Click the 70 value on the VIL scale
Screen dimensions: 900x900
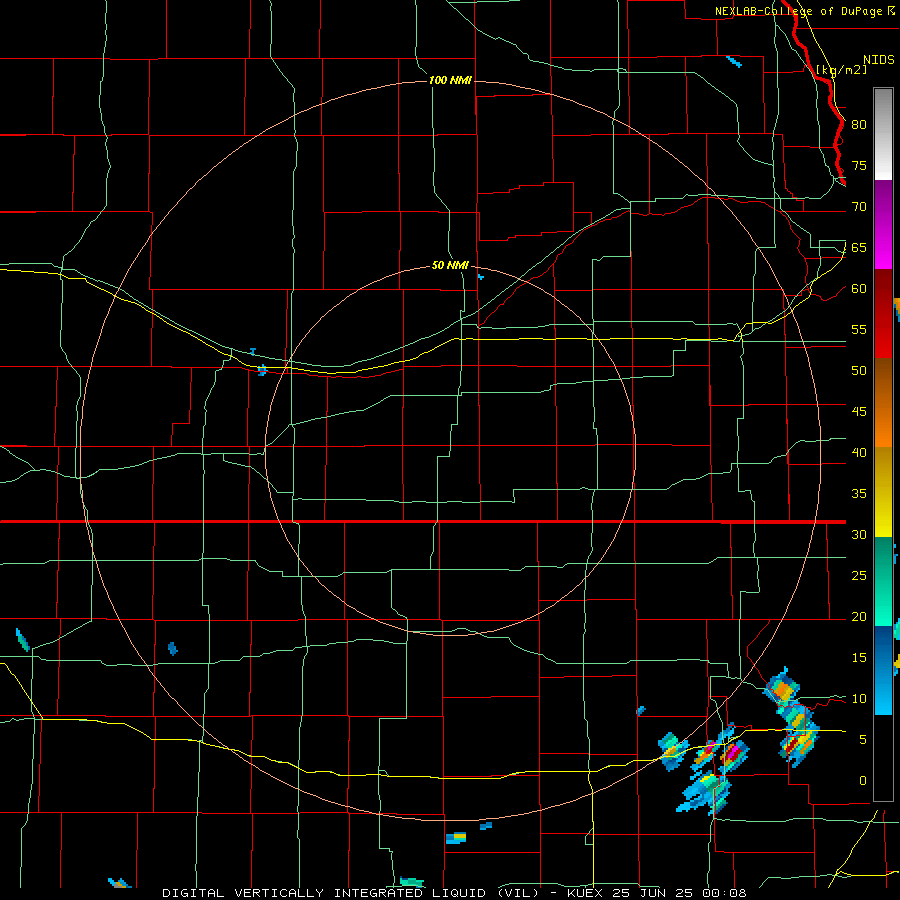859,207
